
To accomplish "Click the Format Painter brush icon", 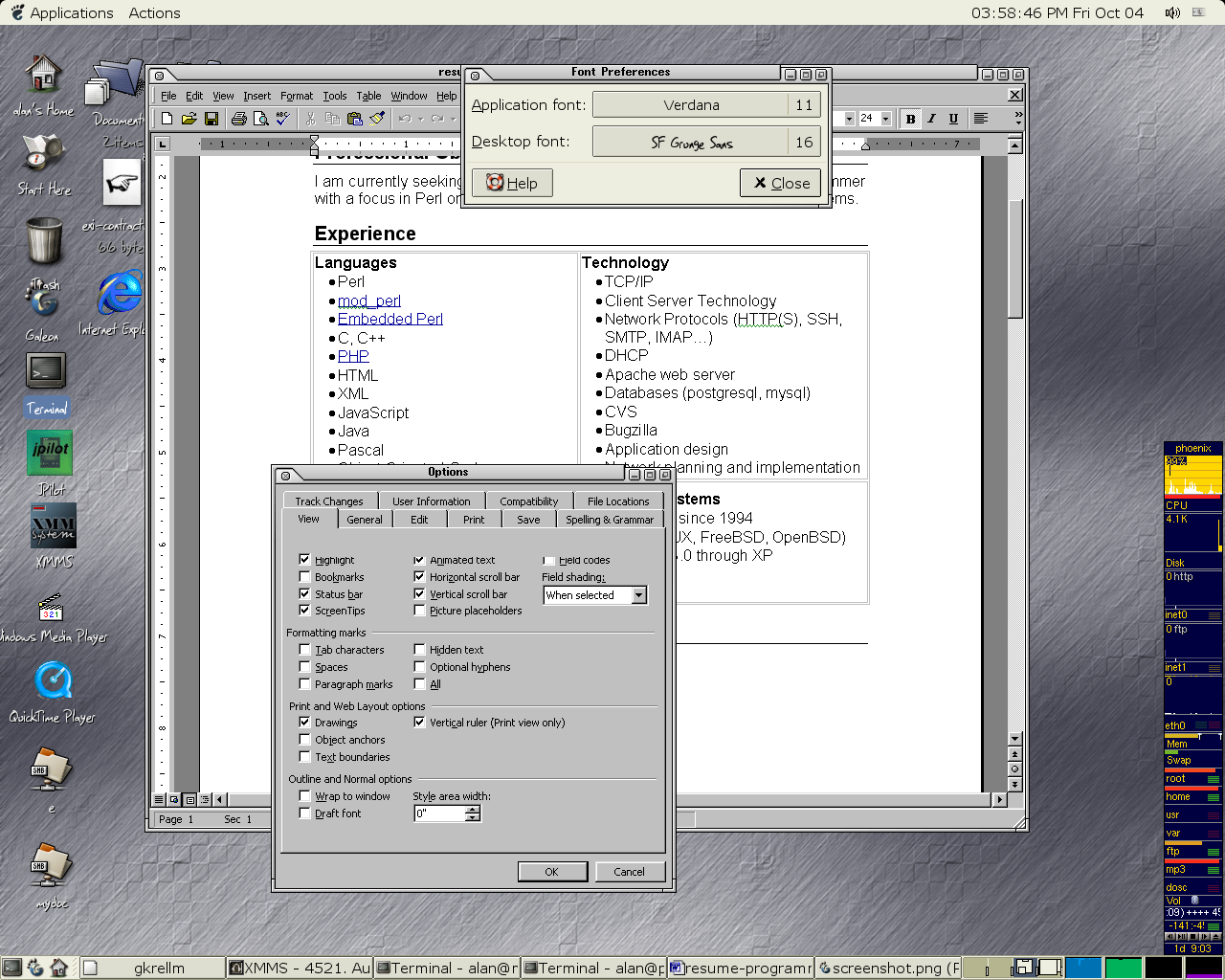I will click(377, 119).
